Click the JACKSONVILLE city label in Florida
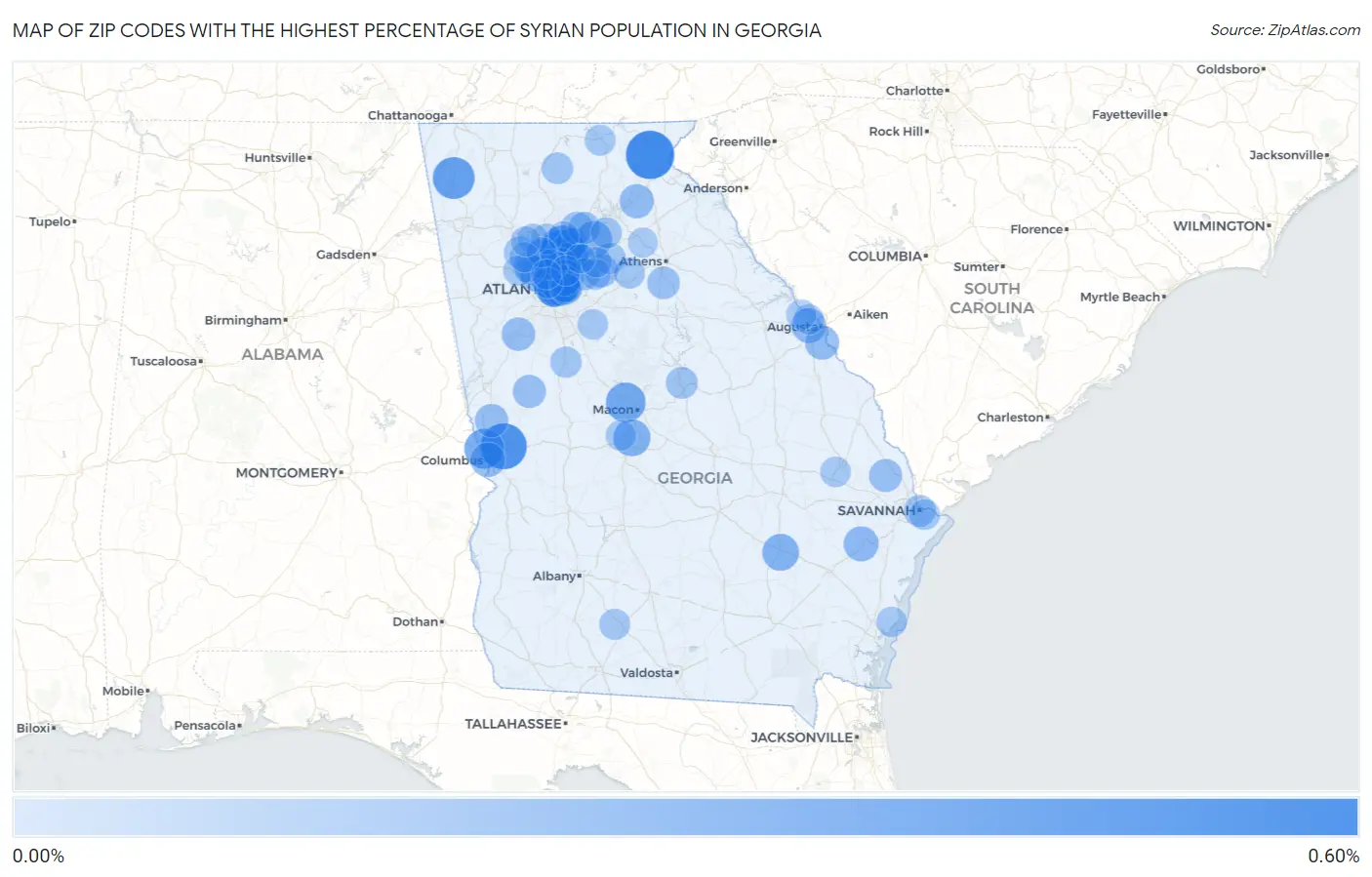 [x=802, y=737]
